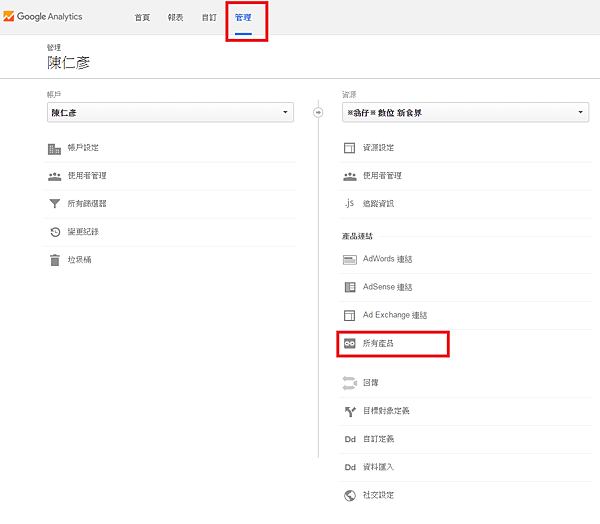Click Dd icon beside 自訂定義

pyautogui.click(x=350, y=439)
